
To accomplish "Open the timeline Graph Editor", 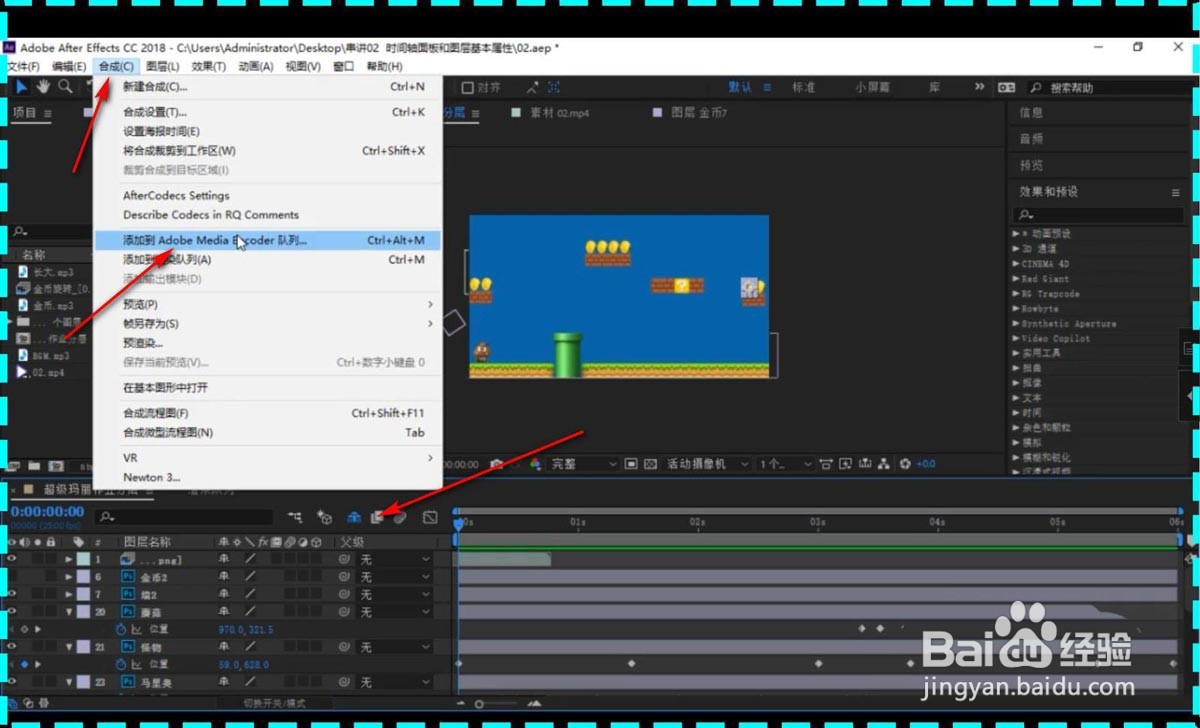I will (x=429, y=517).
